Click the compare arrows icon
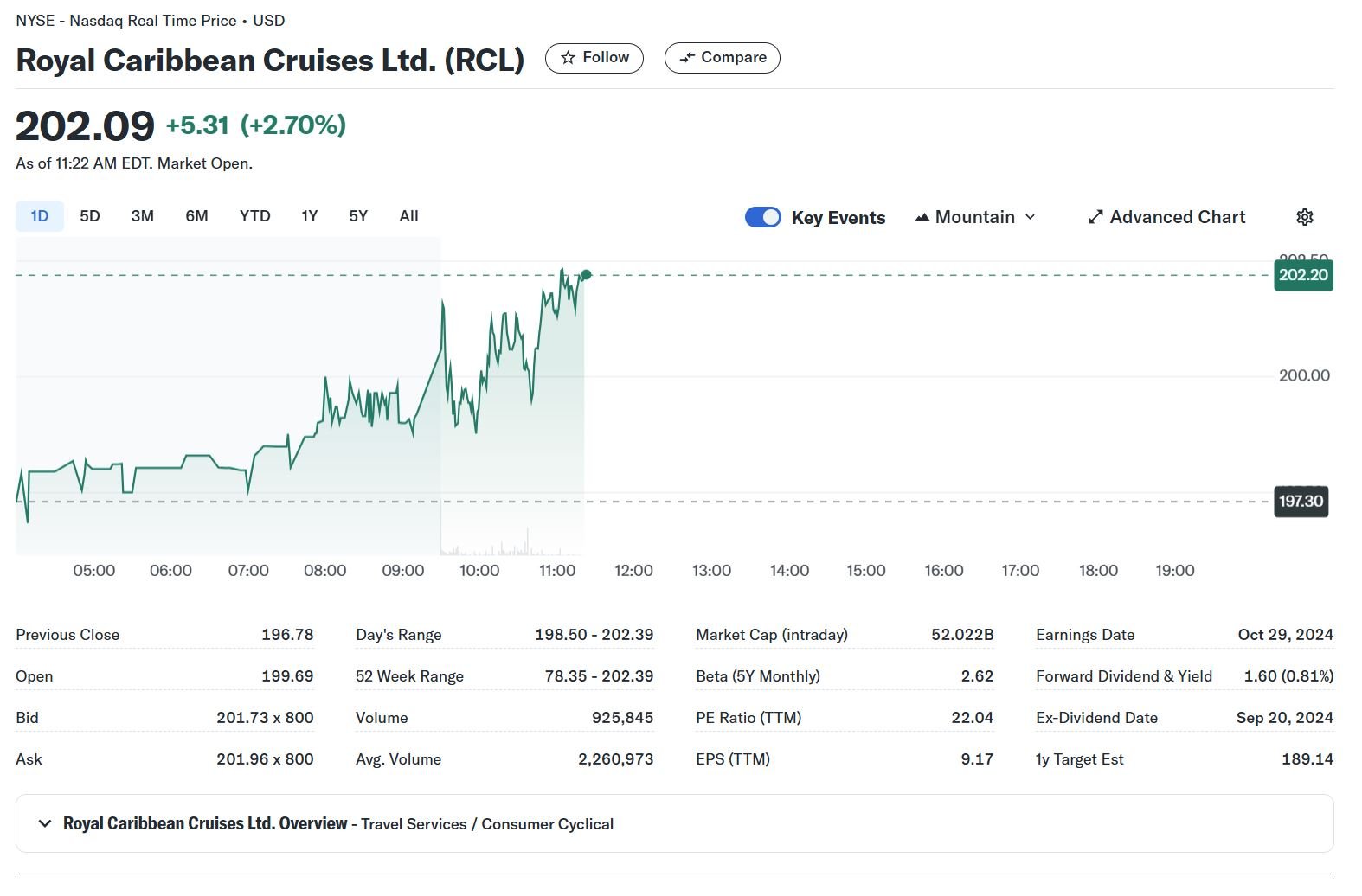1362x896 pixels. click(687, 58)
